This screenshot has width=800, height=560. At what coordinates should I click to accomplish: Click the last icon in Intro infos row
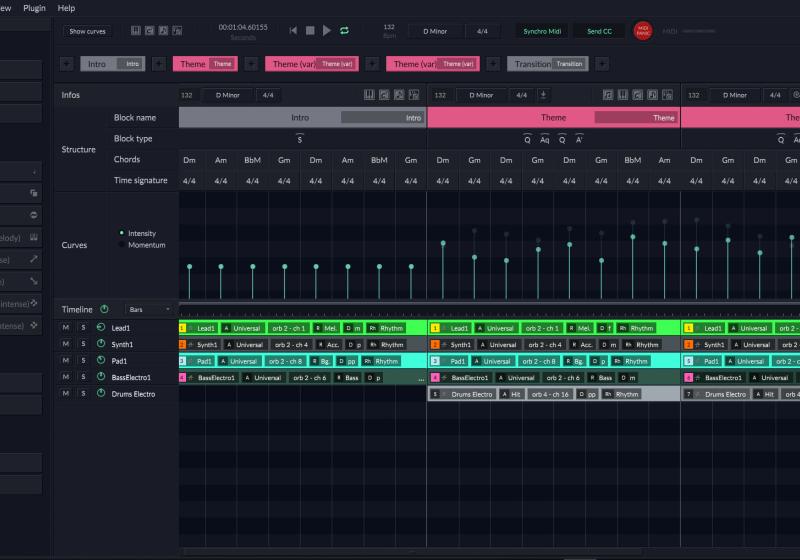[414, 95]
